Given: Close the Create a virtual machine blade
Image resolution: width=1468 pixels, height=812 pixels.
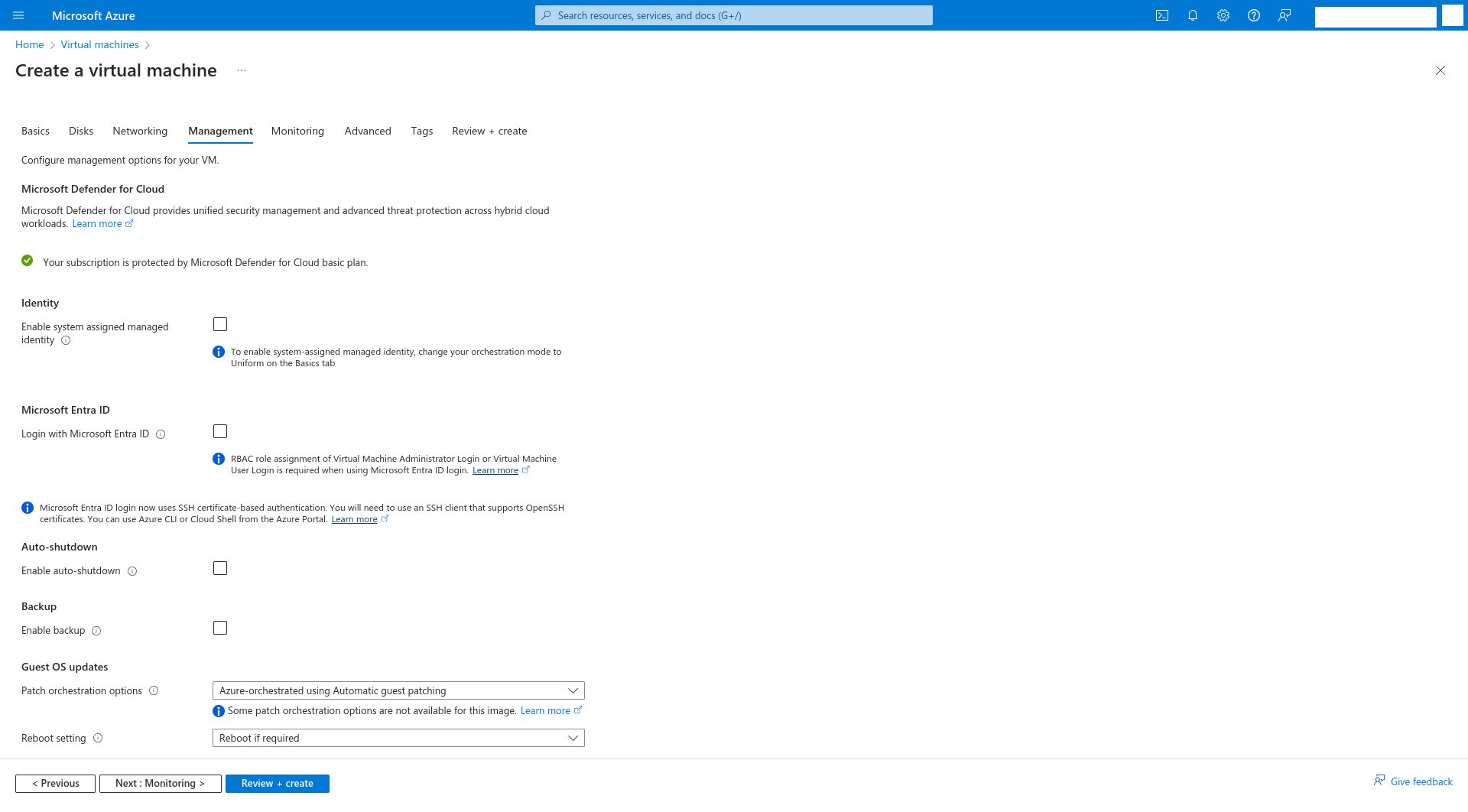Looking at the screenshot, I should pyautogui.click(x=1440, y=70).
